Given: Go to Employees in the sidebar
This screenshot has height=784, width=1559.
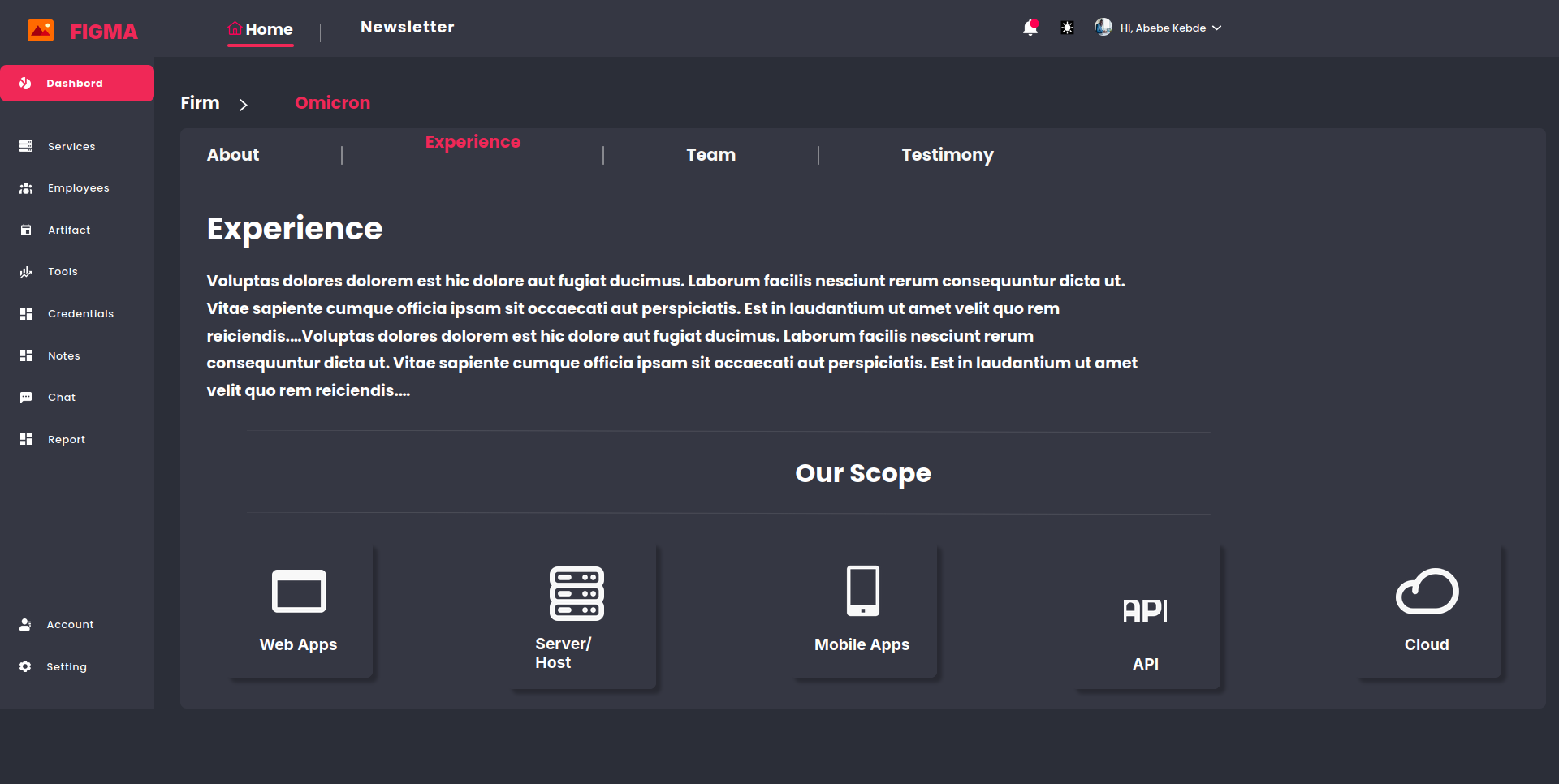Looking at the screenshot, I should (x=78, y=188).
